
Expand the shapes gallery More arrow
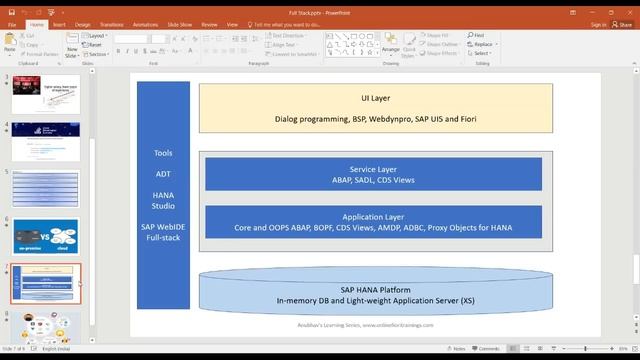[377, 53]
